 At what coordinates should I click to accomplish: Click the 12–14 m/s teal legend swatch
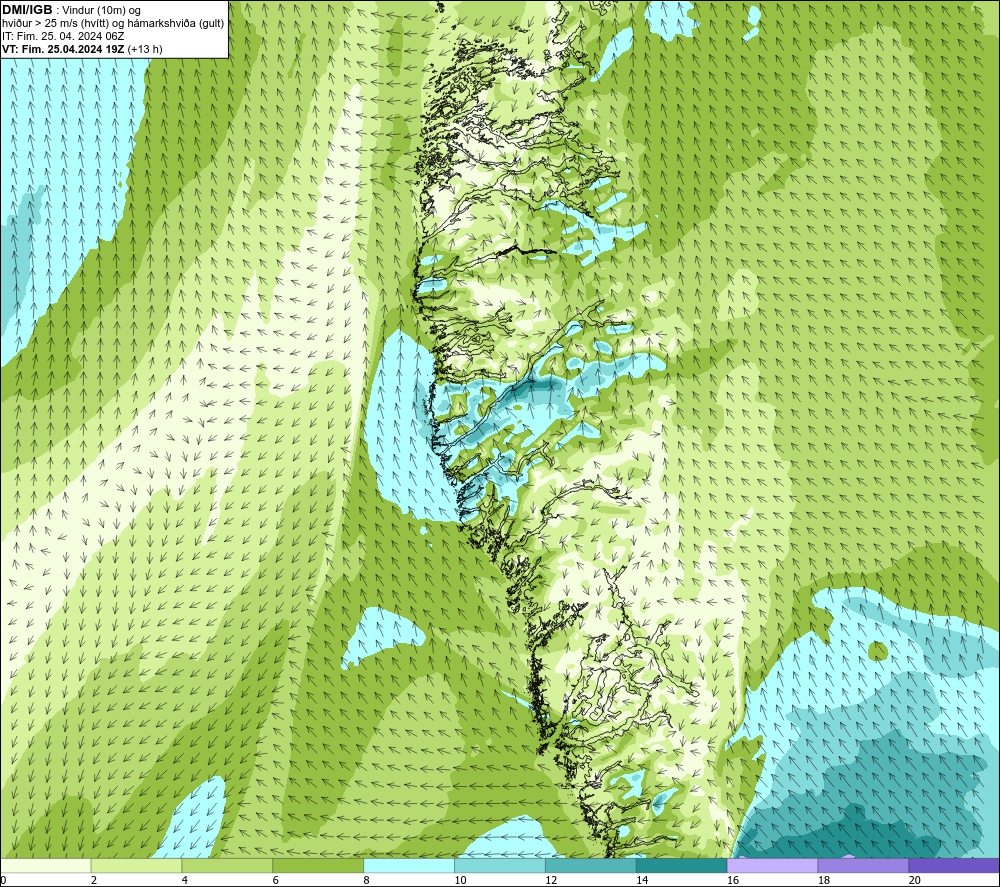tap(591, 866)
